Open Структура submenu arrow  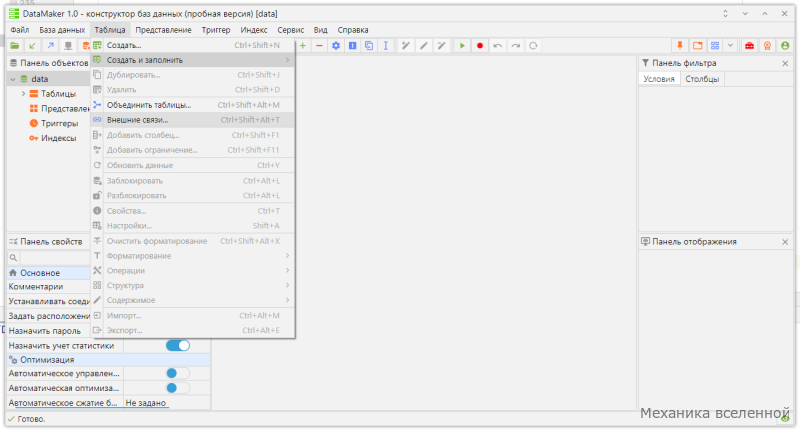(x=287, y=285)
